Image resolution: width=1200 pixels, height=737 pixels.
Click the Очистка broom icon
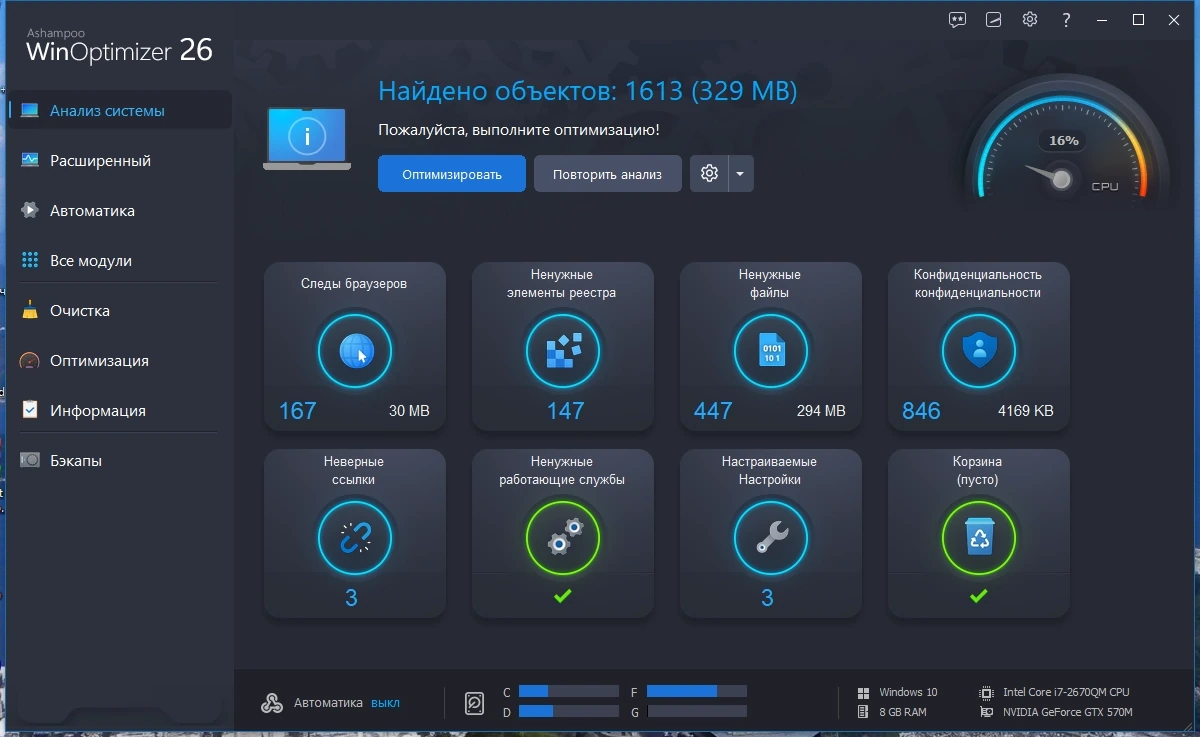pyautogui.click(x=30, y=311)
